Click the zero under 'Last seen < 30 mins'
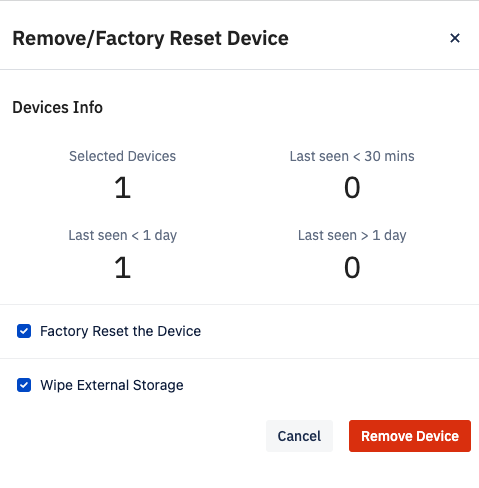Screen dimensions: 479x488 (x=352, y=187)
